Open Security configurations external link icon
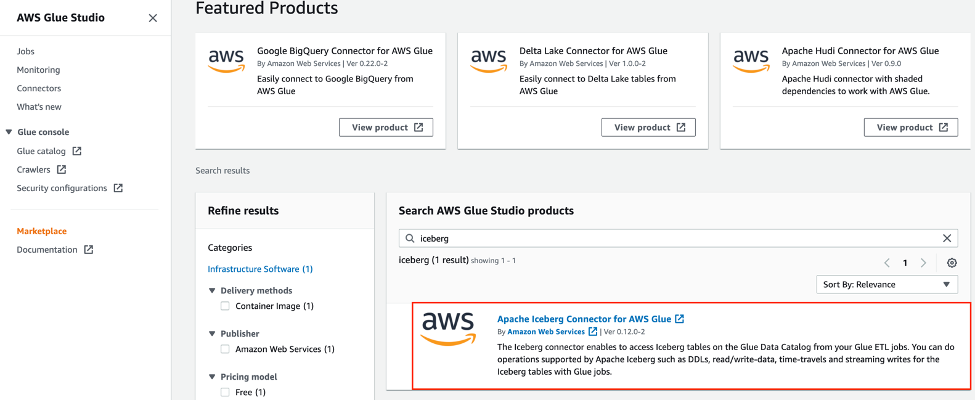This screenshot has width=977, height=400. point(118,188)
